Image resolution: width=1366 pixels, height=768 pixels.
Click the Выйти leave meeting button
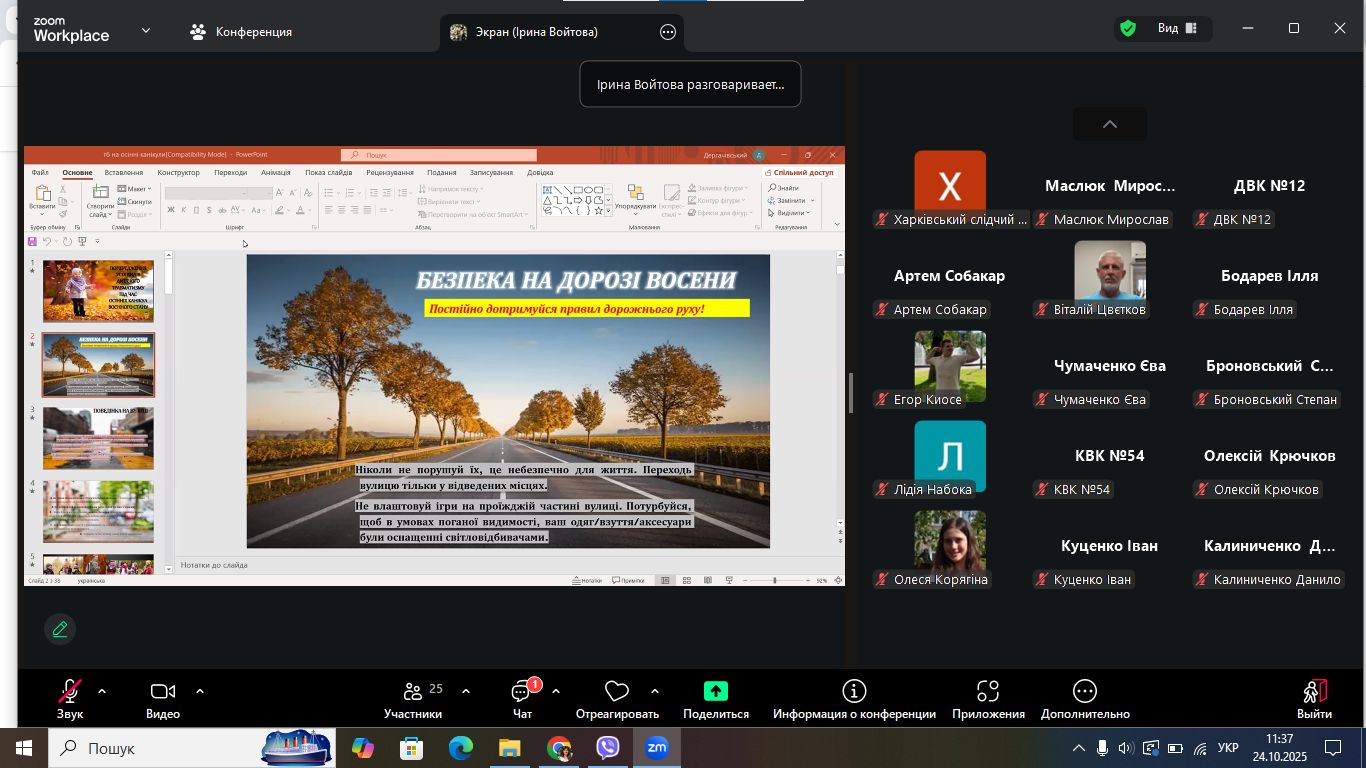[x=1314, y=698]
